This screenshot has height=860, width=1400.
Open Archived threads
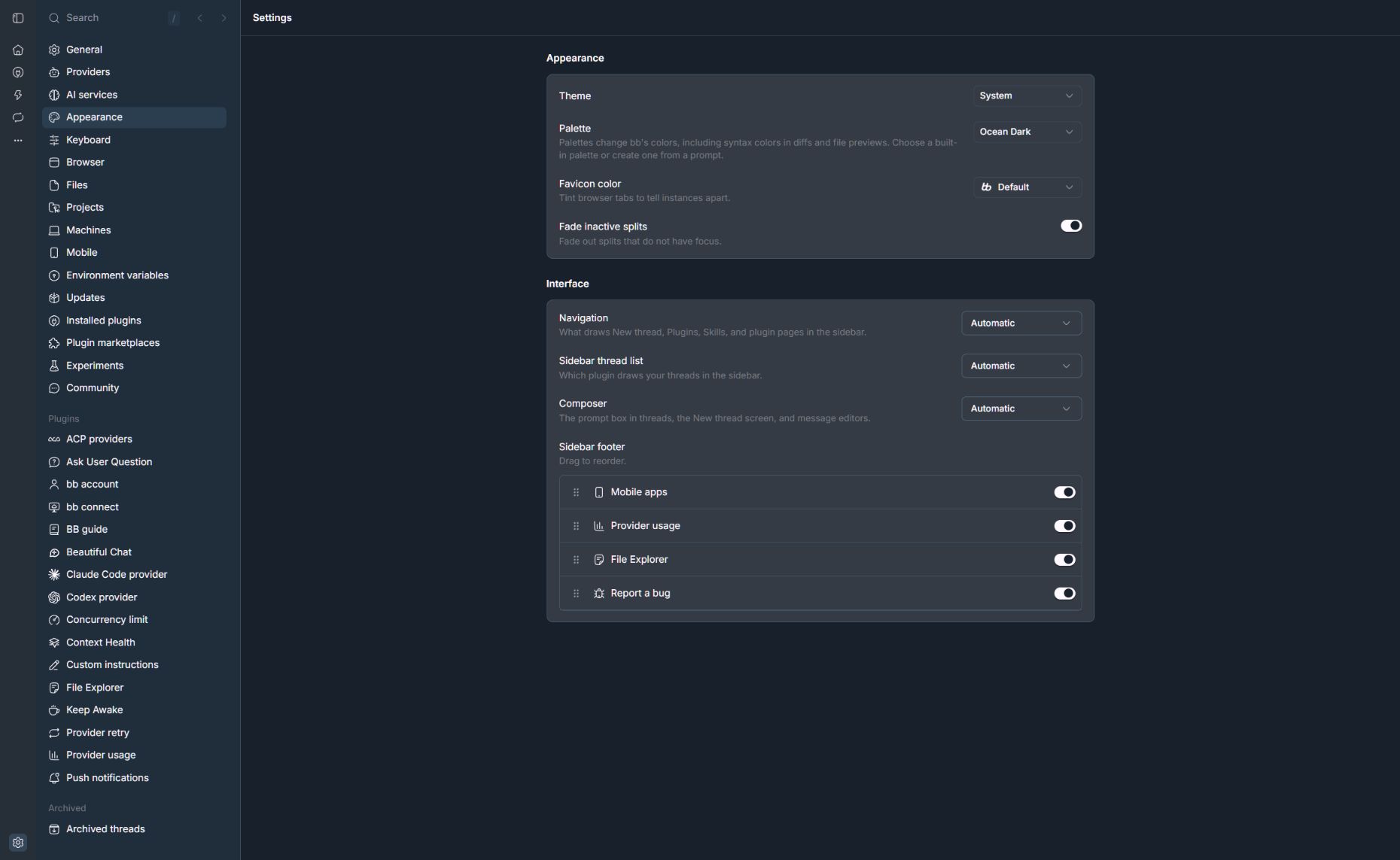(135, 829)
